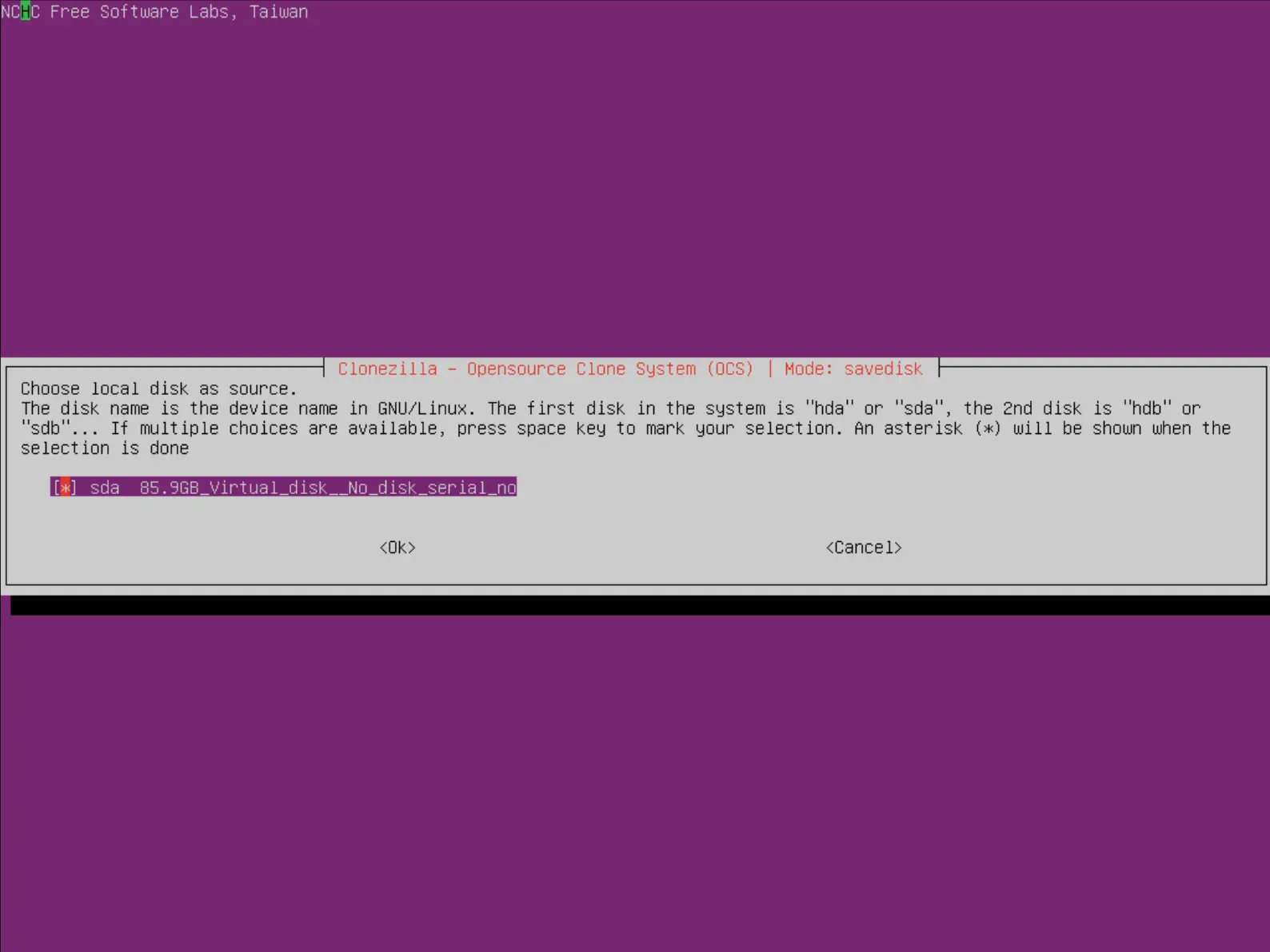Click the 'Choose local disk as source.' text
Screen dimensions: 1270x952
[158, 388]
